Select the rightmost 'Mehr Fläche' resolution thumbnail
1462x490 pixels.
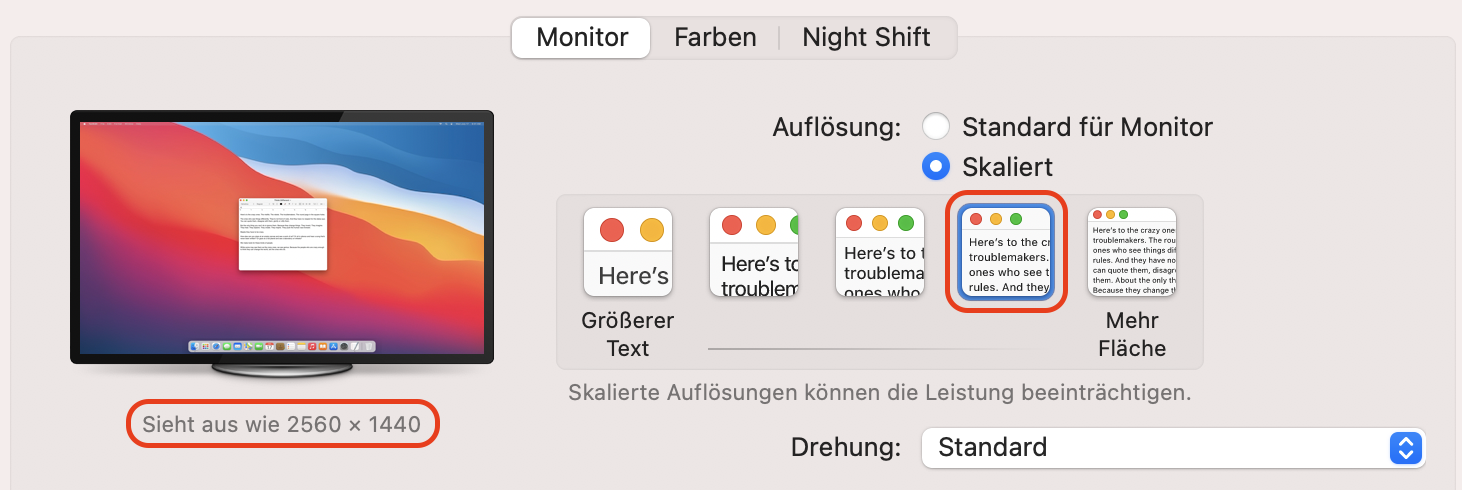[1132, 252]
